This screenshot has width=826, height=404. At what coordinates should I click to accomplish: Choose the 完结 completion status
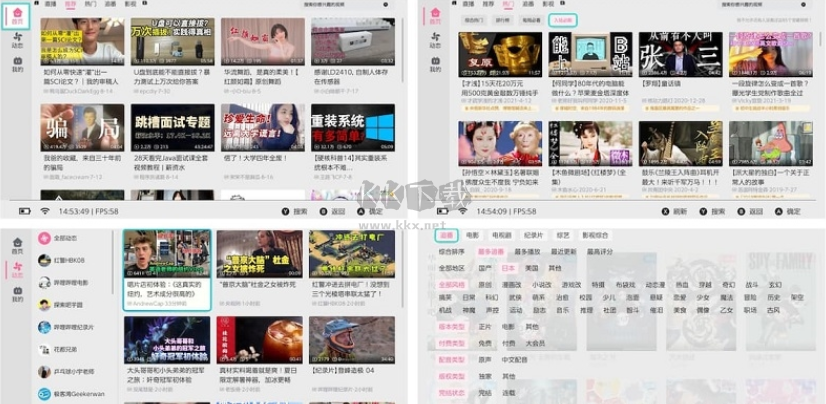coord(485,393)
